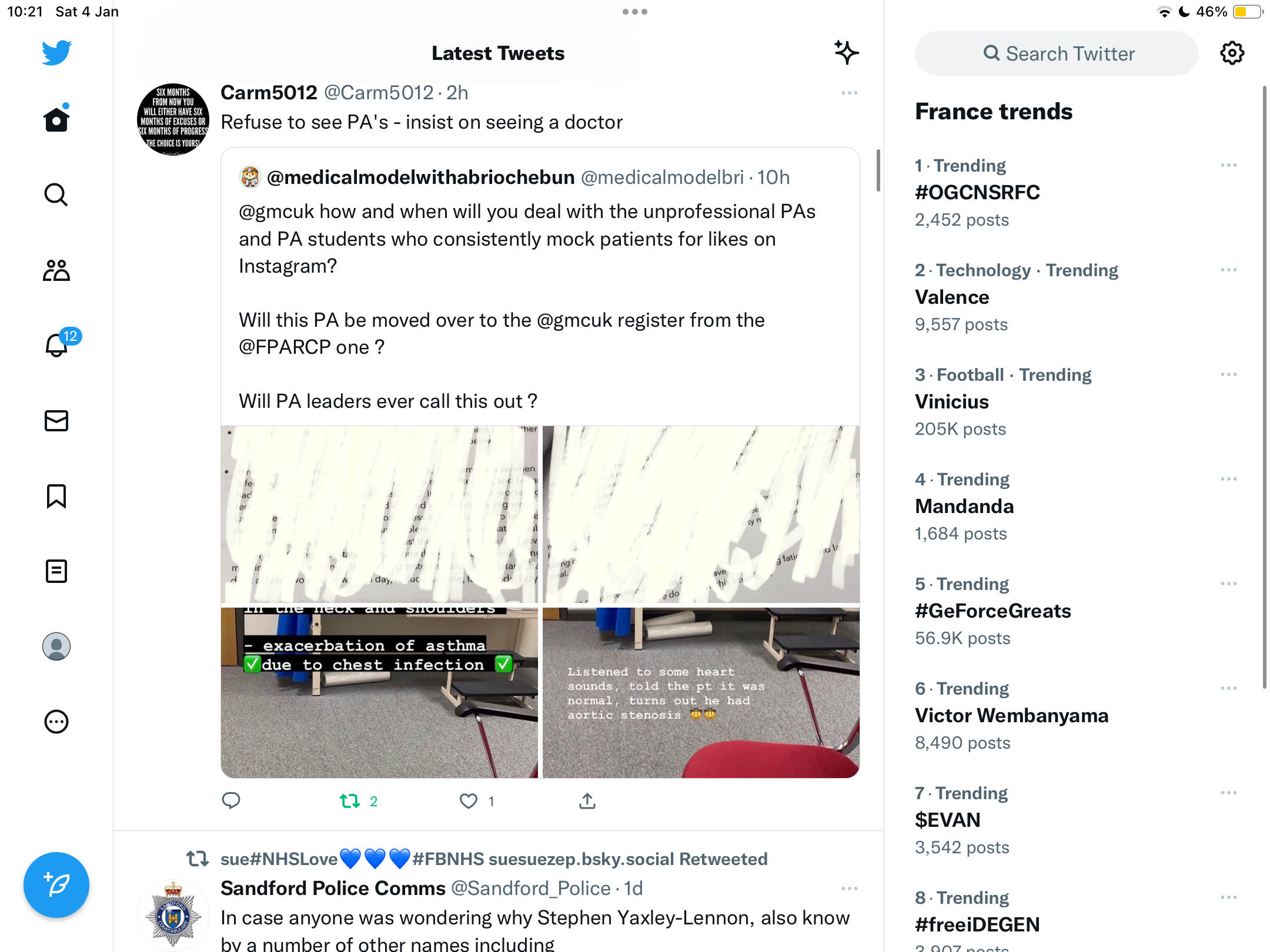The height and width of the screenshot is (952, 1270).
Task: Open options menu for #OGCNSRFC trend
Action: [1229, 165]
